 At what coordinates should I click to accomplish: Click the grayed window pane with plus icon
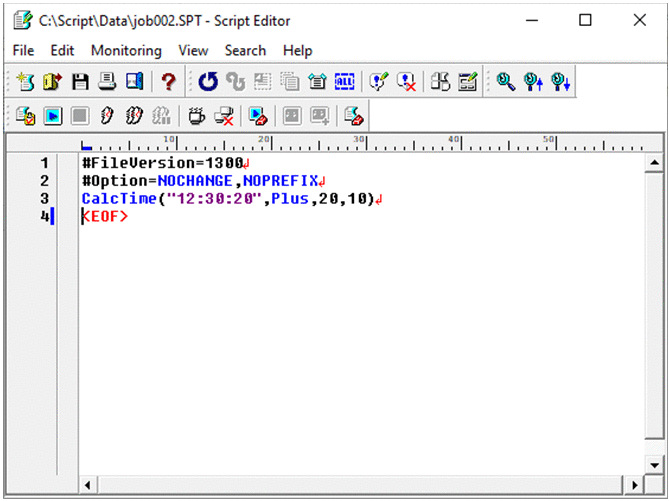(320, 116)
